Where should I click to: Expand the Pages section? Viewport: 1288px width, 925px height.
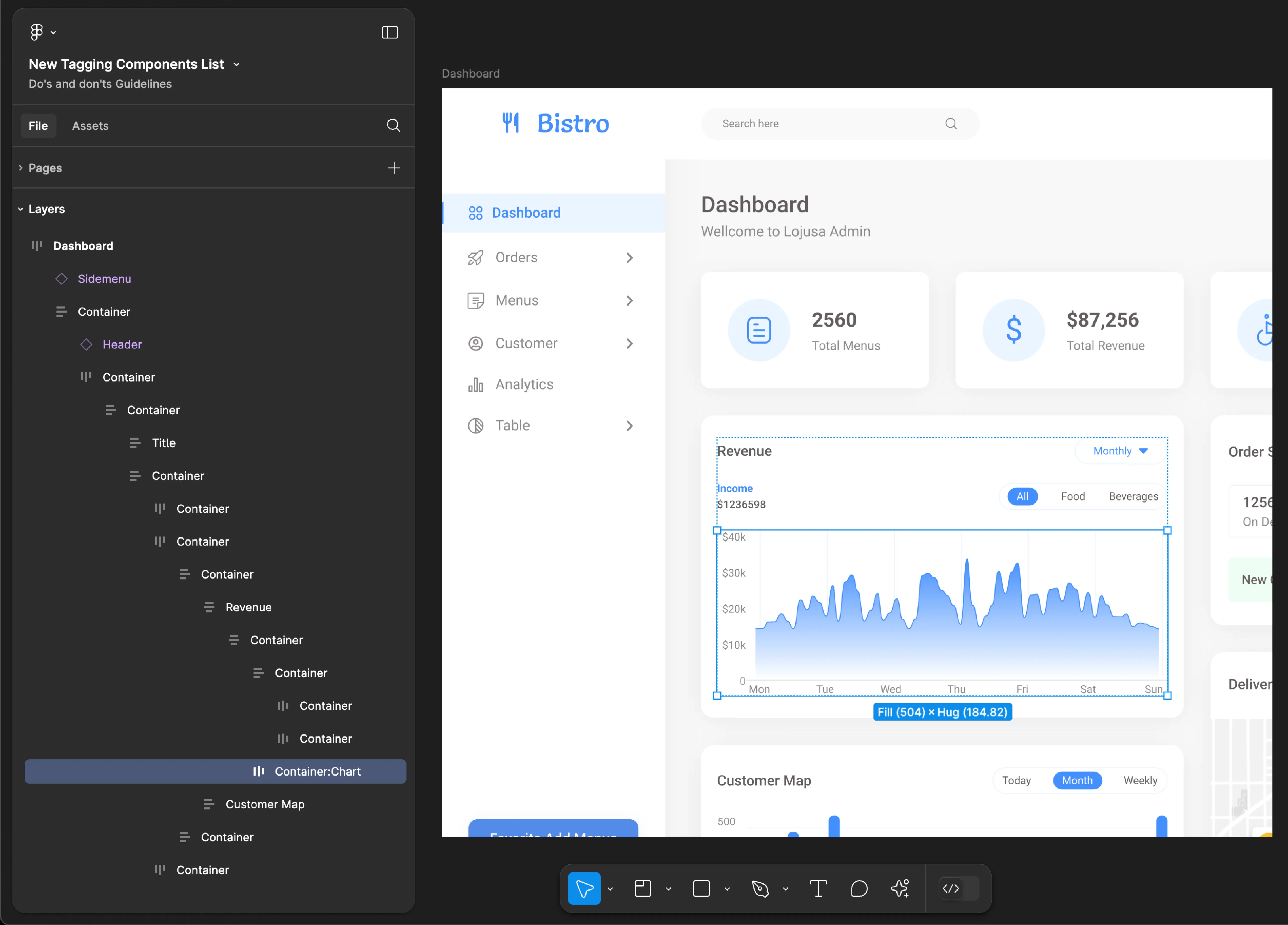20,168
